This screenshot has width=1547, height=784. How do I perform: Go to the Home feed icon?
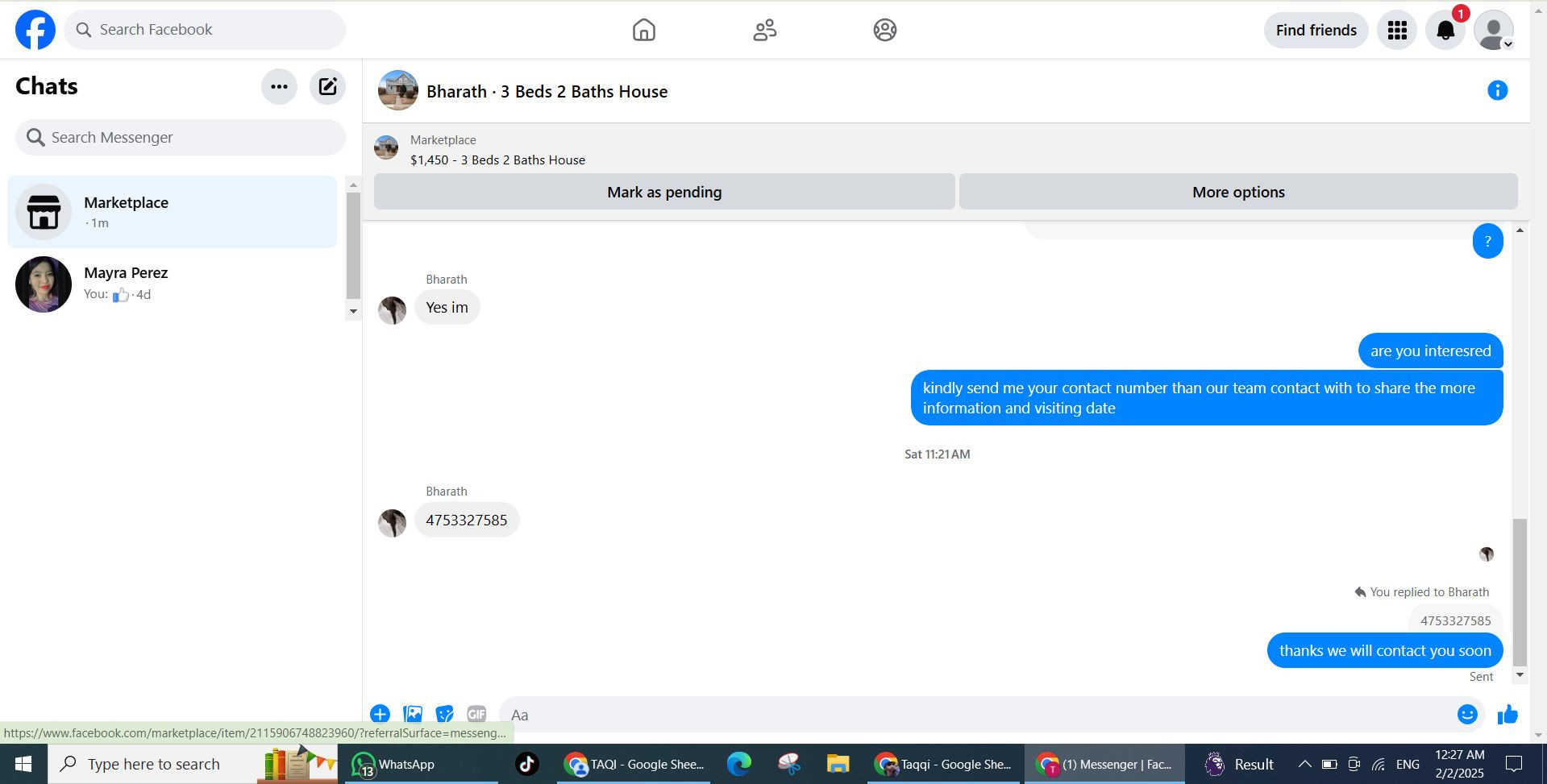click(643, 30)
